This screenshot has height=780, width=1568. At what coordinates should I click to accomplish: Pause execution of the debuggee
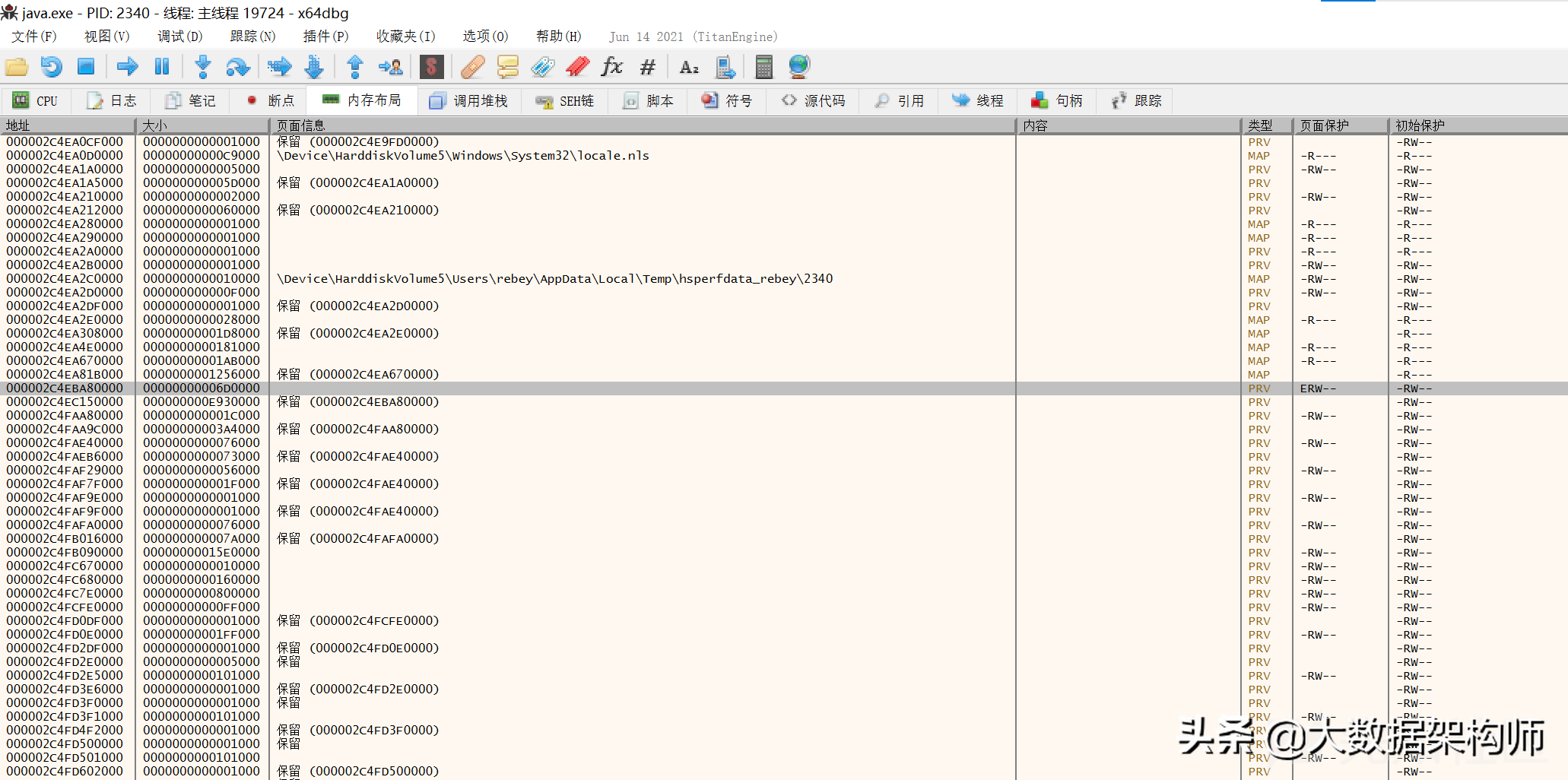click(x=162, y=67)
